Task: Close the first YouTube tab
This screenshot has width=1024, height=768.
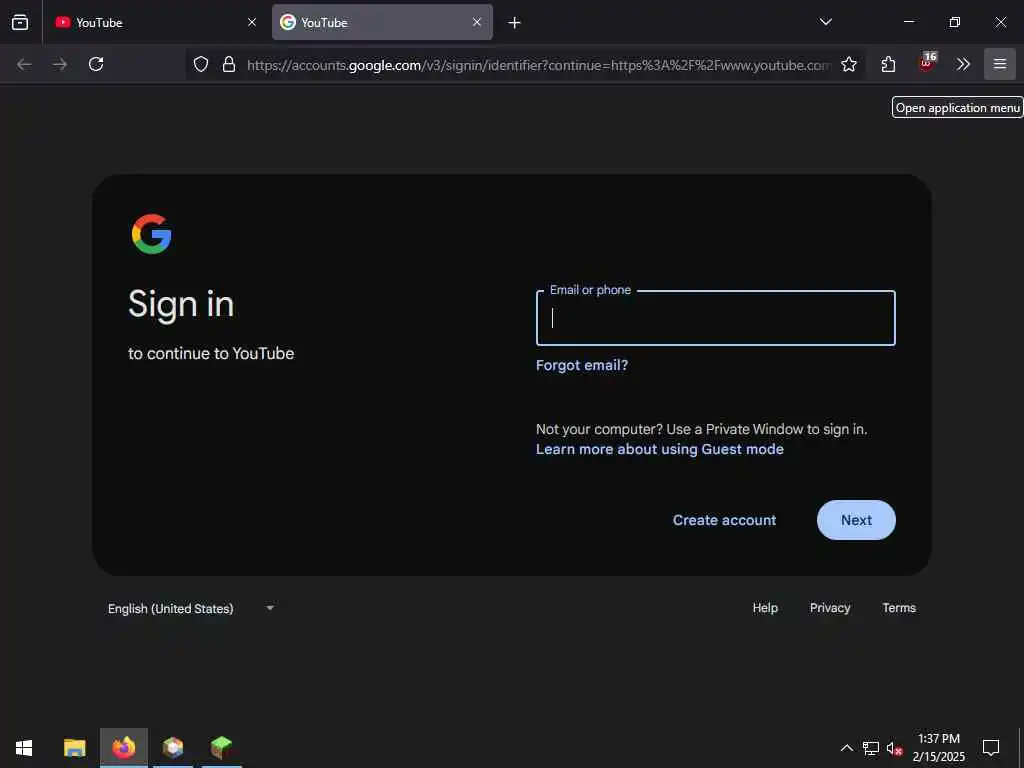Action: coord(252,22)
